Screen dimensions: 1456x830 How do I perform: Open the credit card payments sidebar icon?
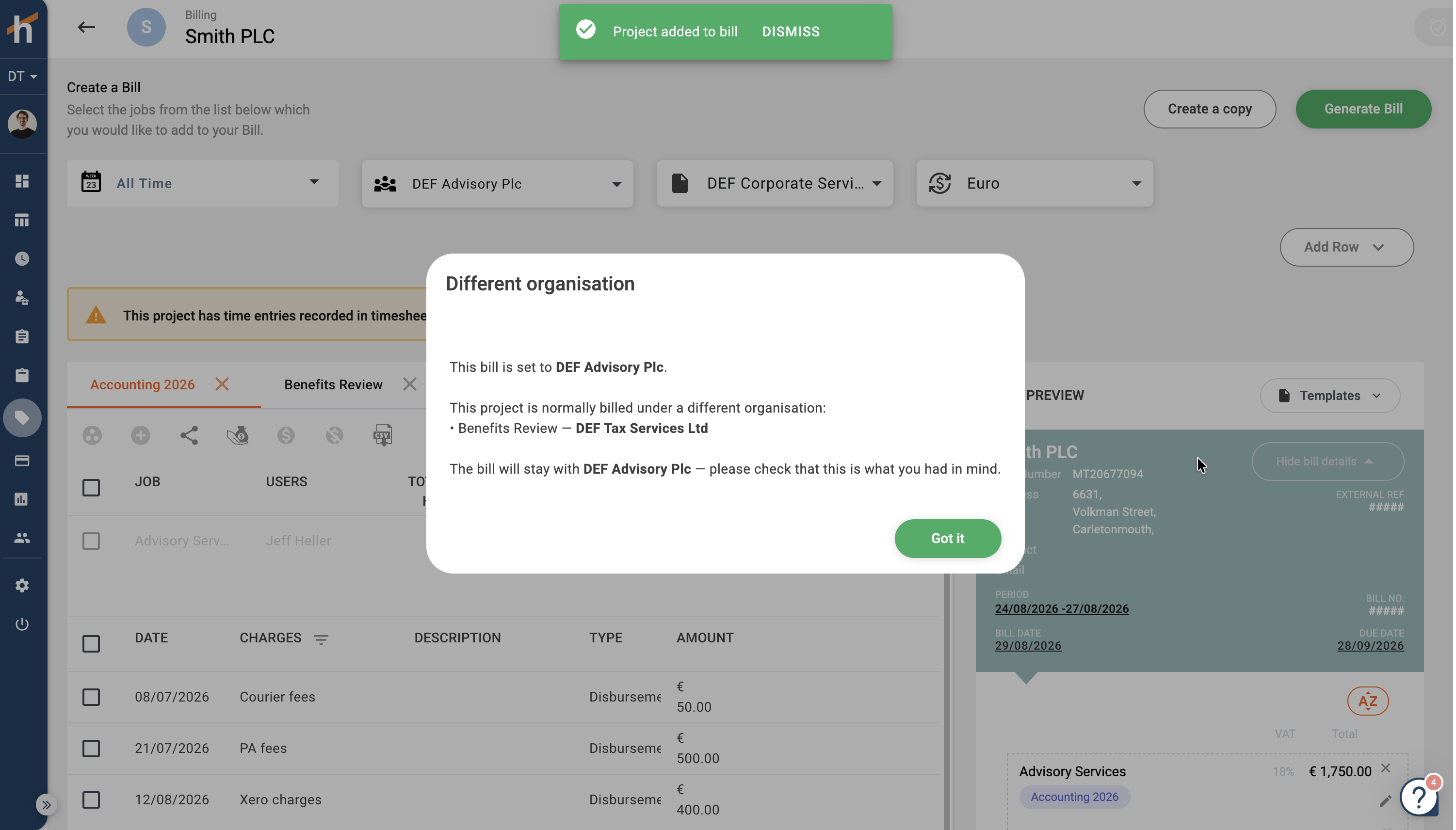pyautogui.click(x=22, y=461)
